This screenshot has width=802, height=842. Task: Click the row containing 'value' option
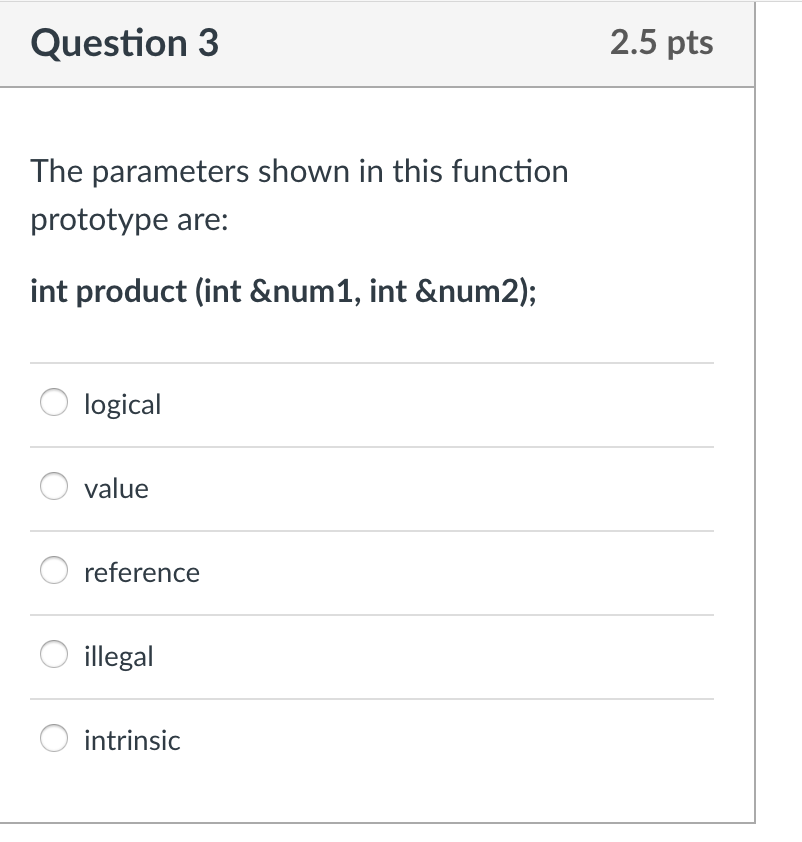pos(373,488)
